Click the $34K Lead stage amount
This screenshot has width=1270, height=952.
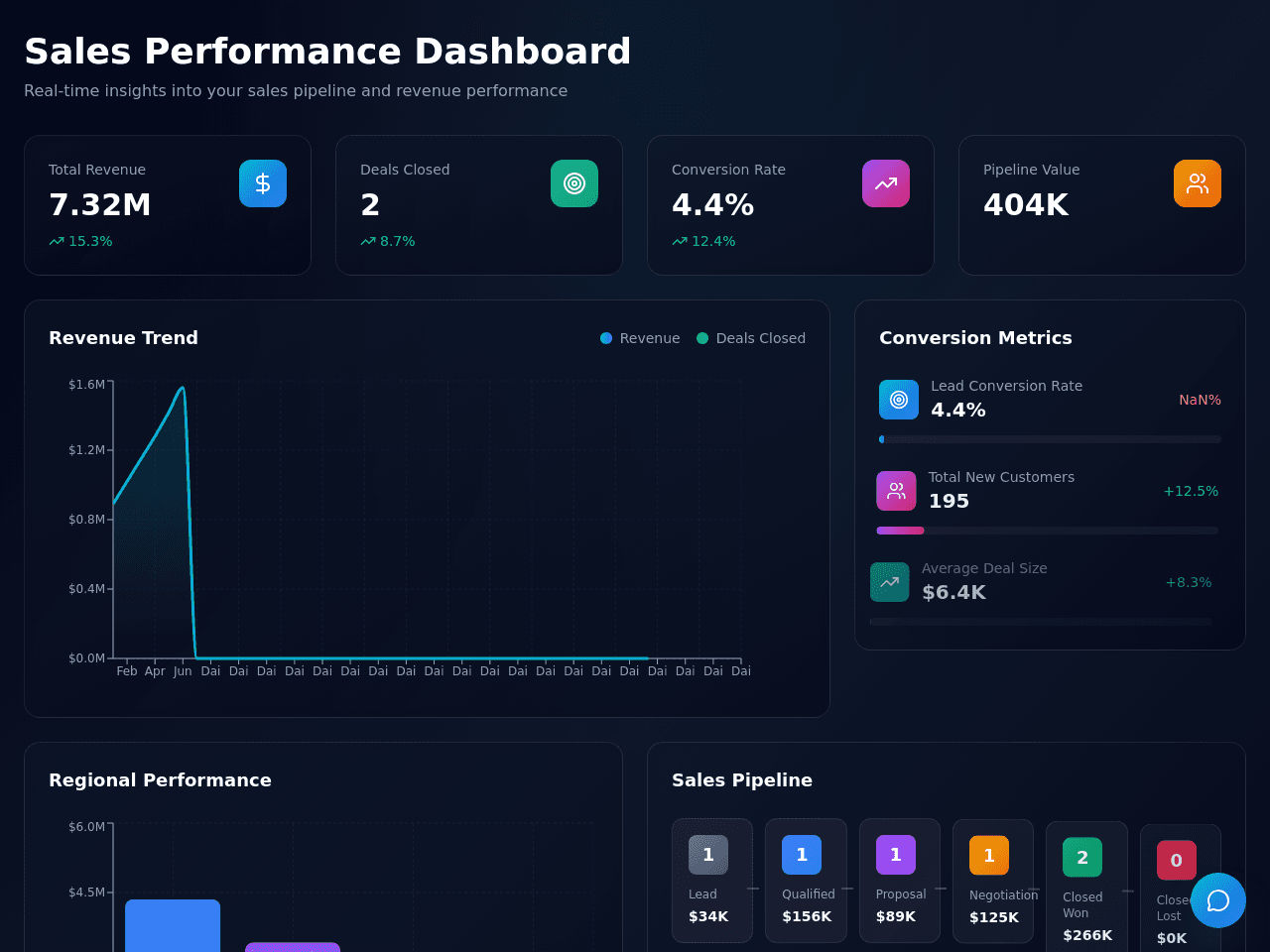tap(708, 916)
